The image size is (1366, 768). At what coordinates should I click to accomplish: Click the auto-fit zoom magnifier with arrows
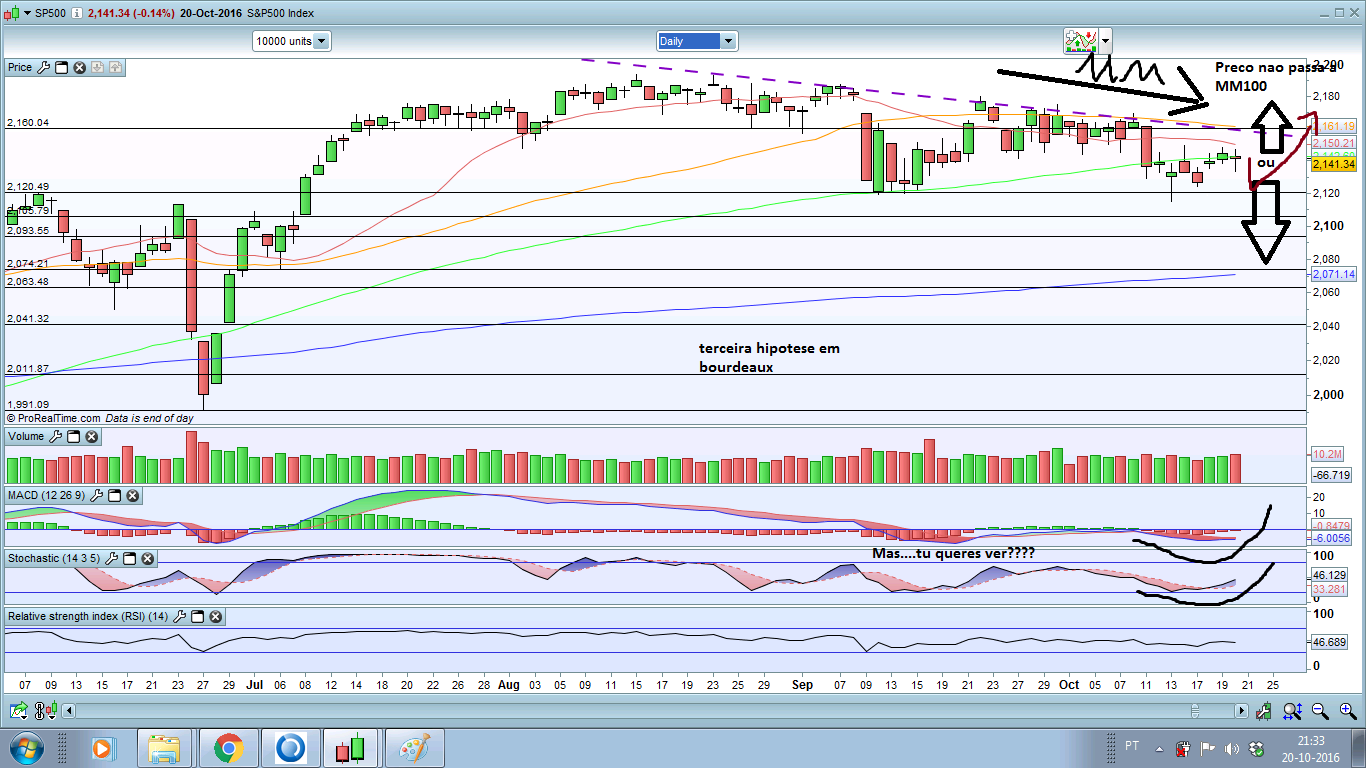tap(1292, 711)
